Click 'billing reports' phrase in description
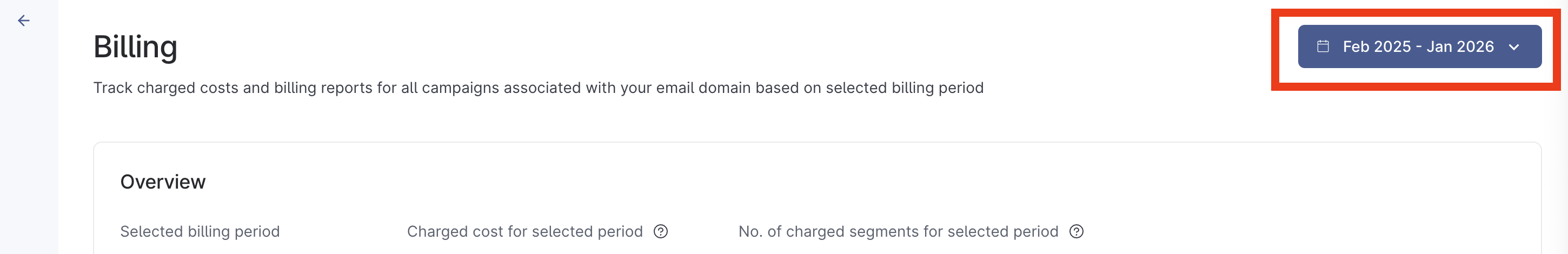Screen dimensions: 1568x254 [x=323, y=88]
